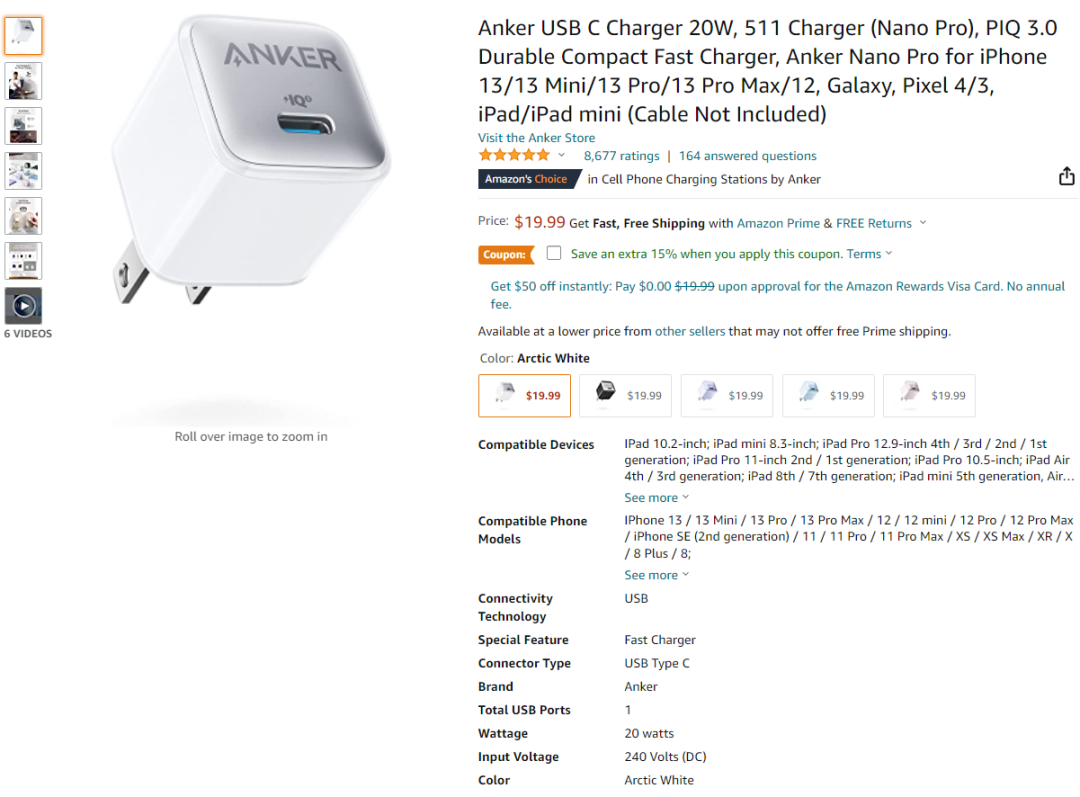Expand See more under Compatible Phone Models
This screenshot has height=797, width=1080.
tap(656, 575)
